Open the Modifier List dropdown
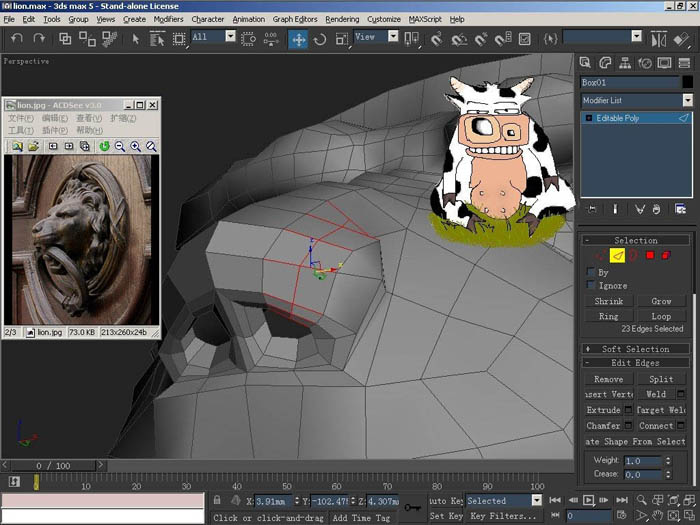 pos(637,100)
